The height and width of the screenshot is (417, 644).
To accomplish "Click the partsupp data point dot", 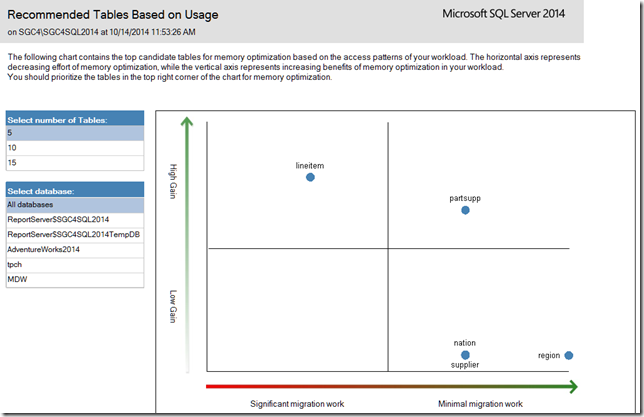I will 465,211.
